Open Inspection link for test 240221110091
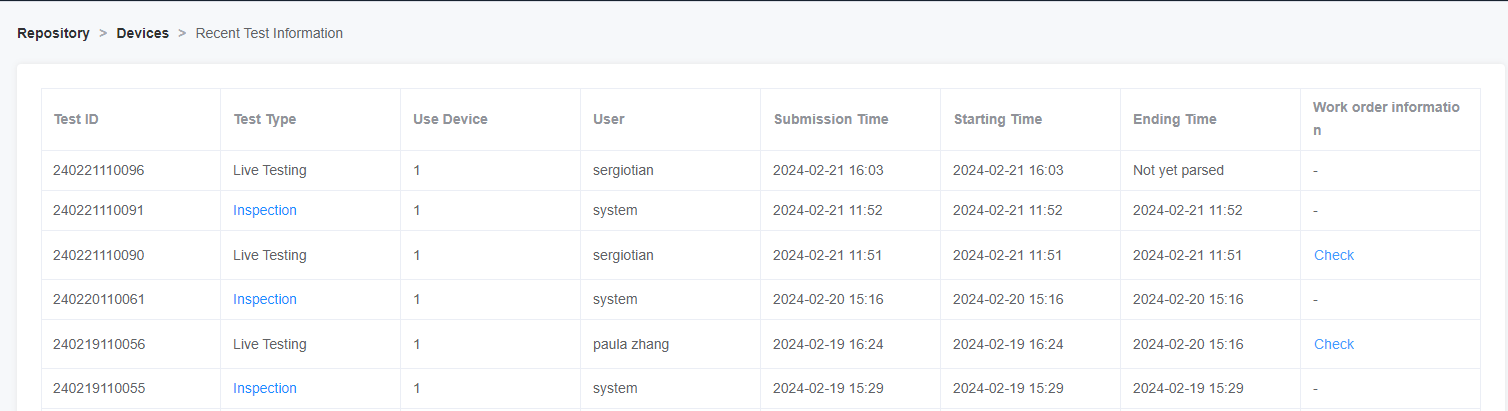Image resolution: width=1508 pixels, height=411 pixels. (265, 210)
